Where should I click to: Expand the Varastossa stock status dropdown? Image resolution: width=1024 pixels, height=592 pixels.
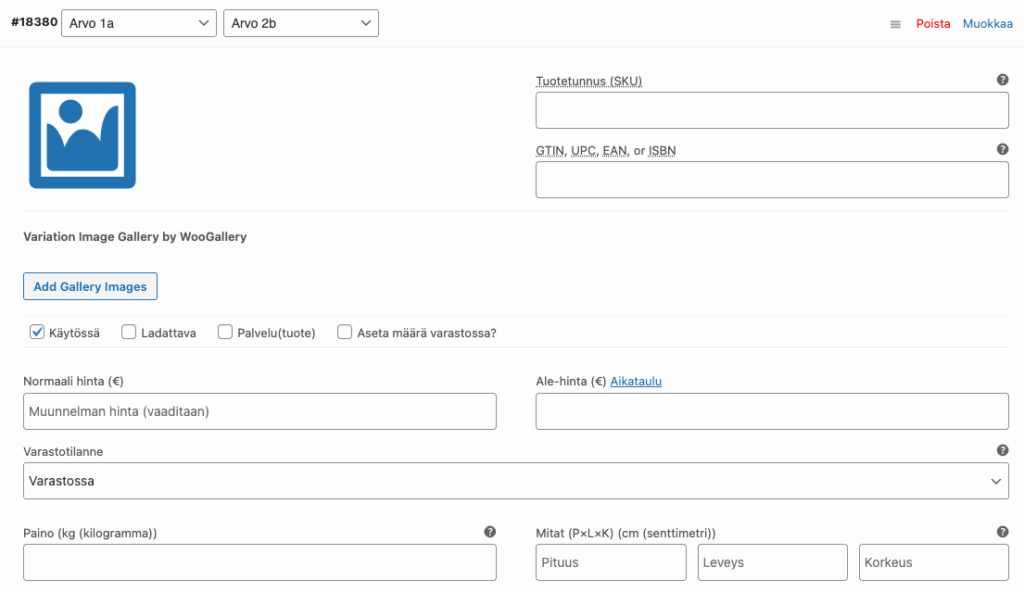click(516, 481)
